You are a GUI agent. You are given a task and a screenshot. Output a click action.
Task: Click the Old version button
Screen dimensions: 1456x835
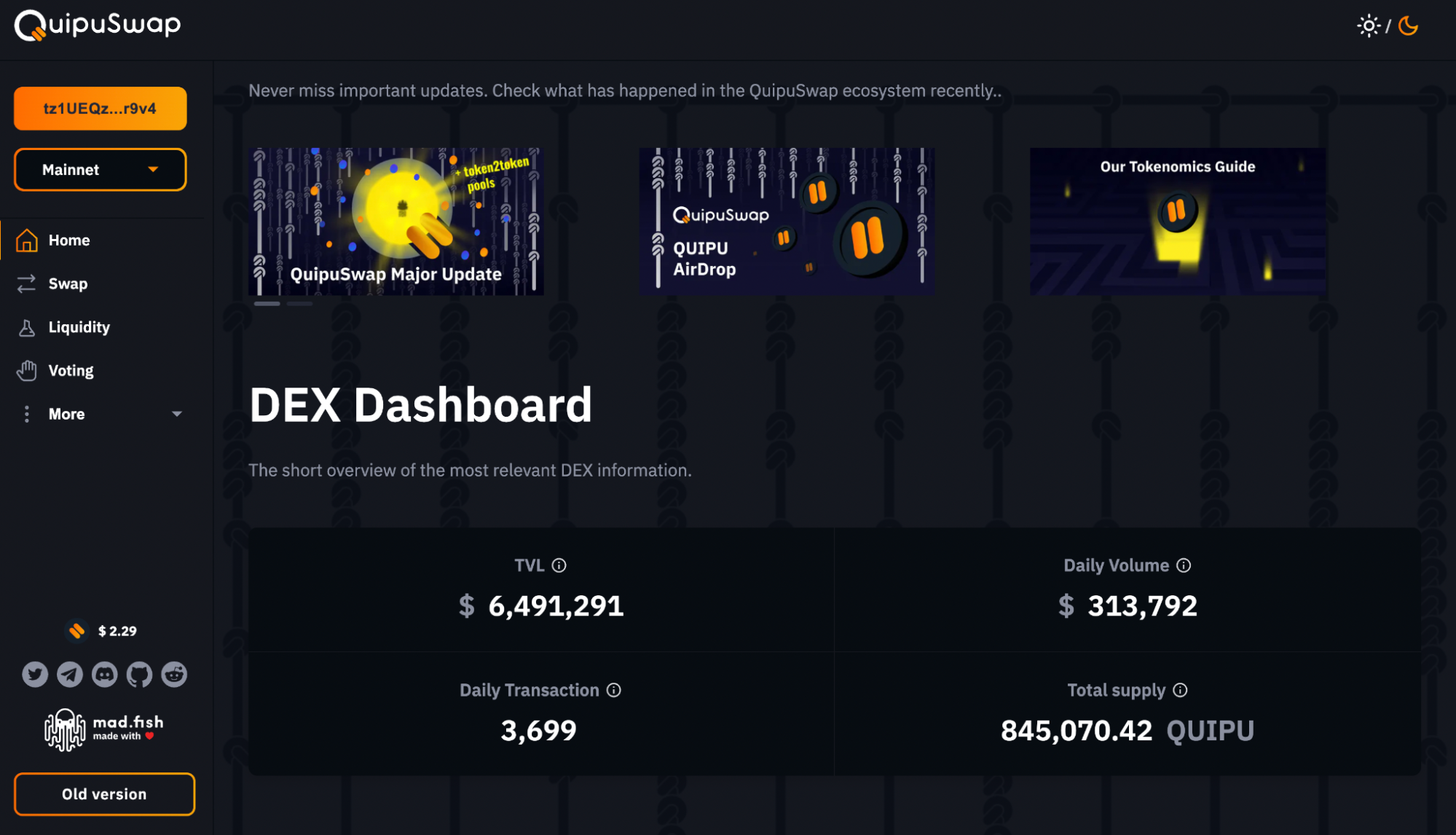(104, 794)
